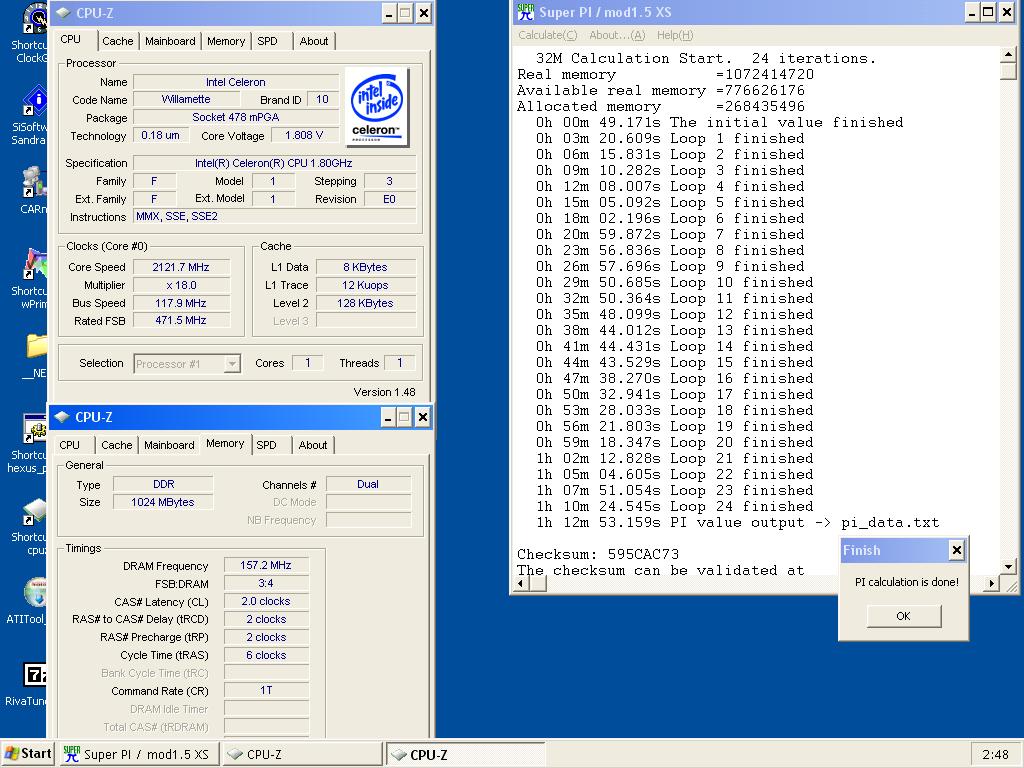The width and height of the screenshot is (1024, 768).
Task: Activate the first CPU-Z taskbar button
Action: point(302,754)
